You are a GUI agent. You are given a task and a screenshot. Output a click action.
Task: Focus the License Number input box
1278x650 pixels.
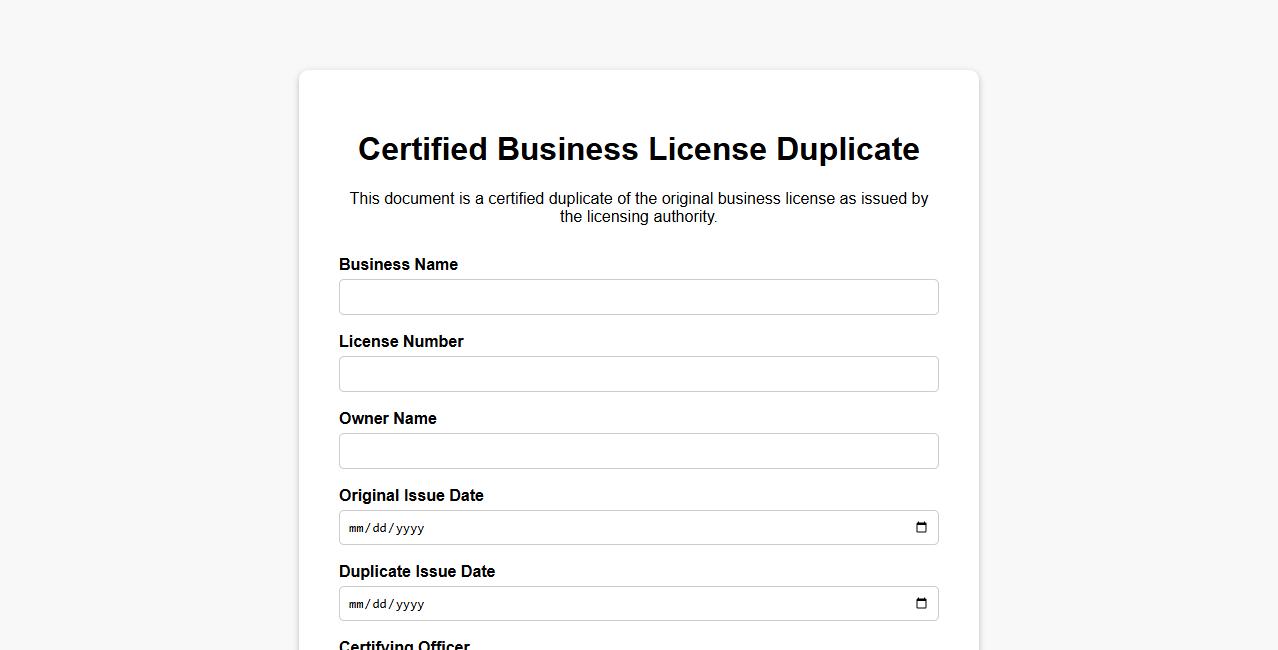tap(638, 374)
